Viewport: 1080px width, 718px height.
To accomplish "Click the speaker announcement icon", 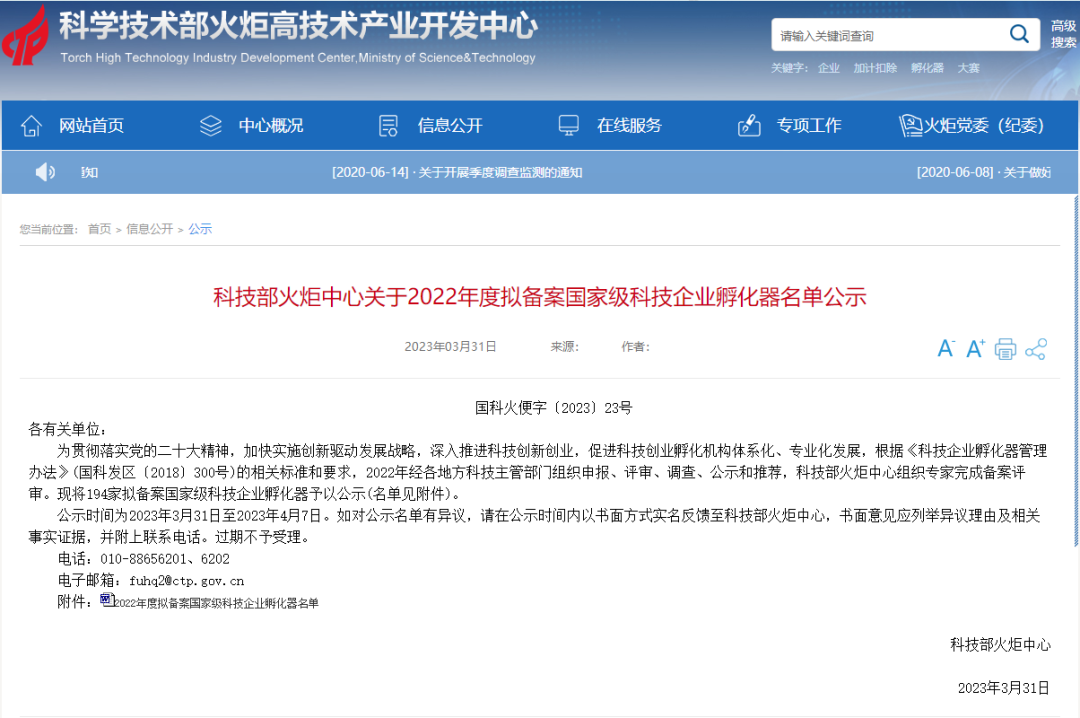I will click(45, 172).
